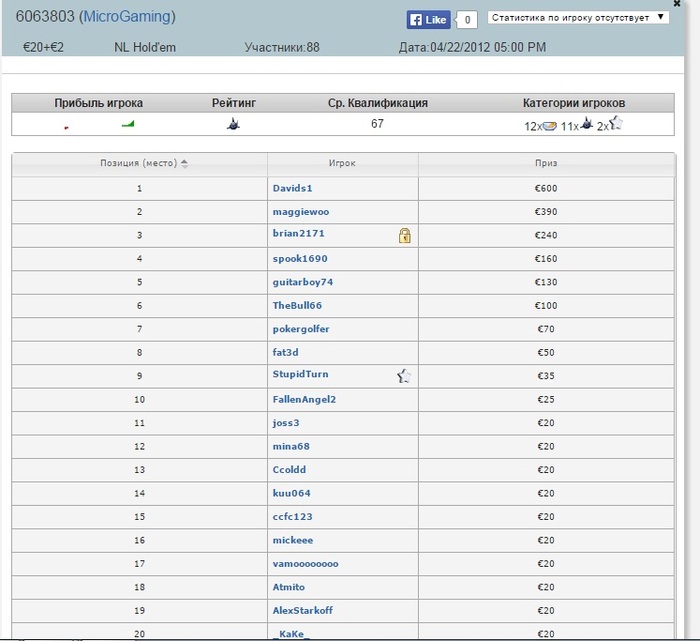The width and height of the screenshot is (700, 641).
Task: Click the €20+€2 buy-in text
Action: tap(43, 47)
